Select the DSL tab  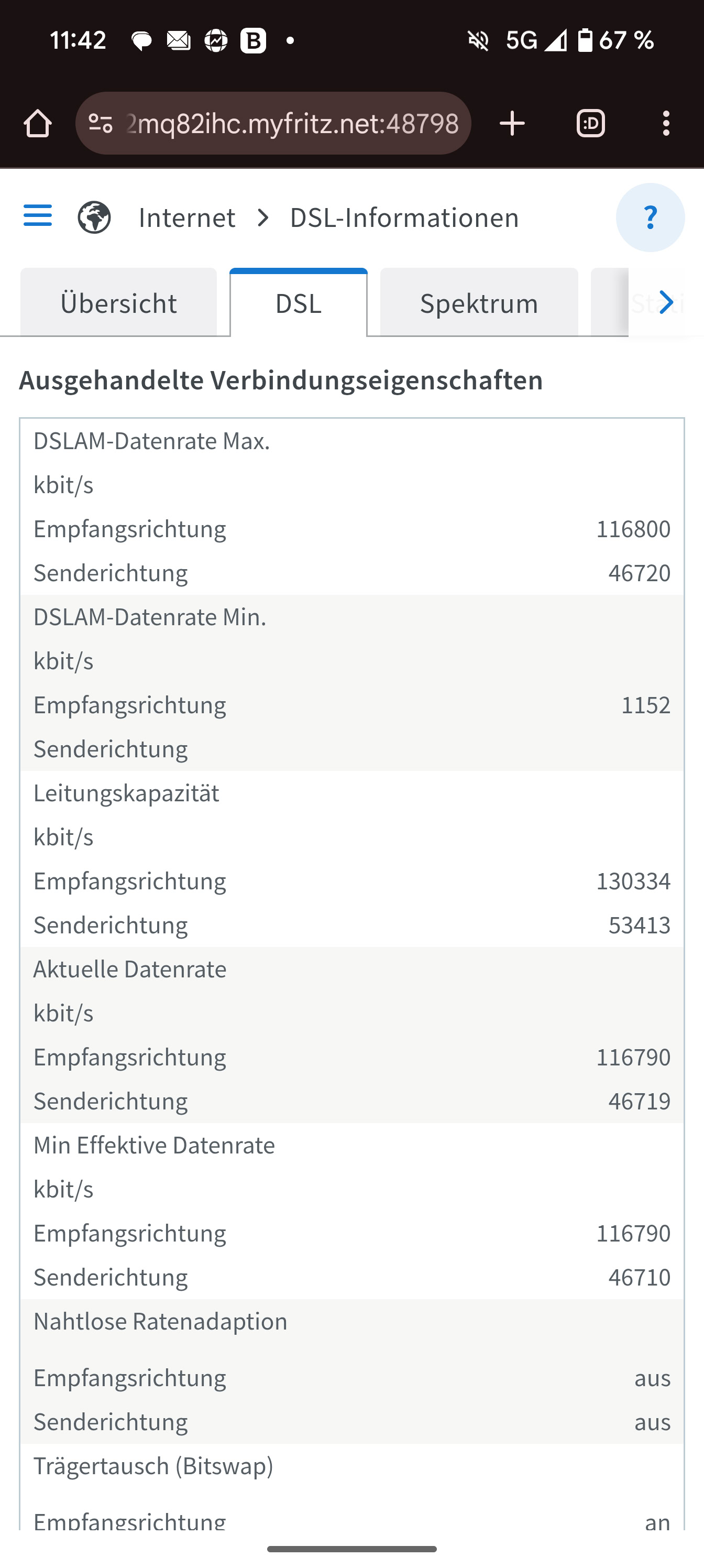298,302
